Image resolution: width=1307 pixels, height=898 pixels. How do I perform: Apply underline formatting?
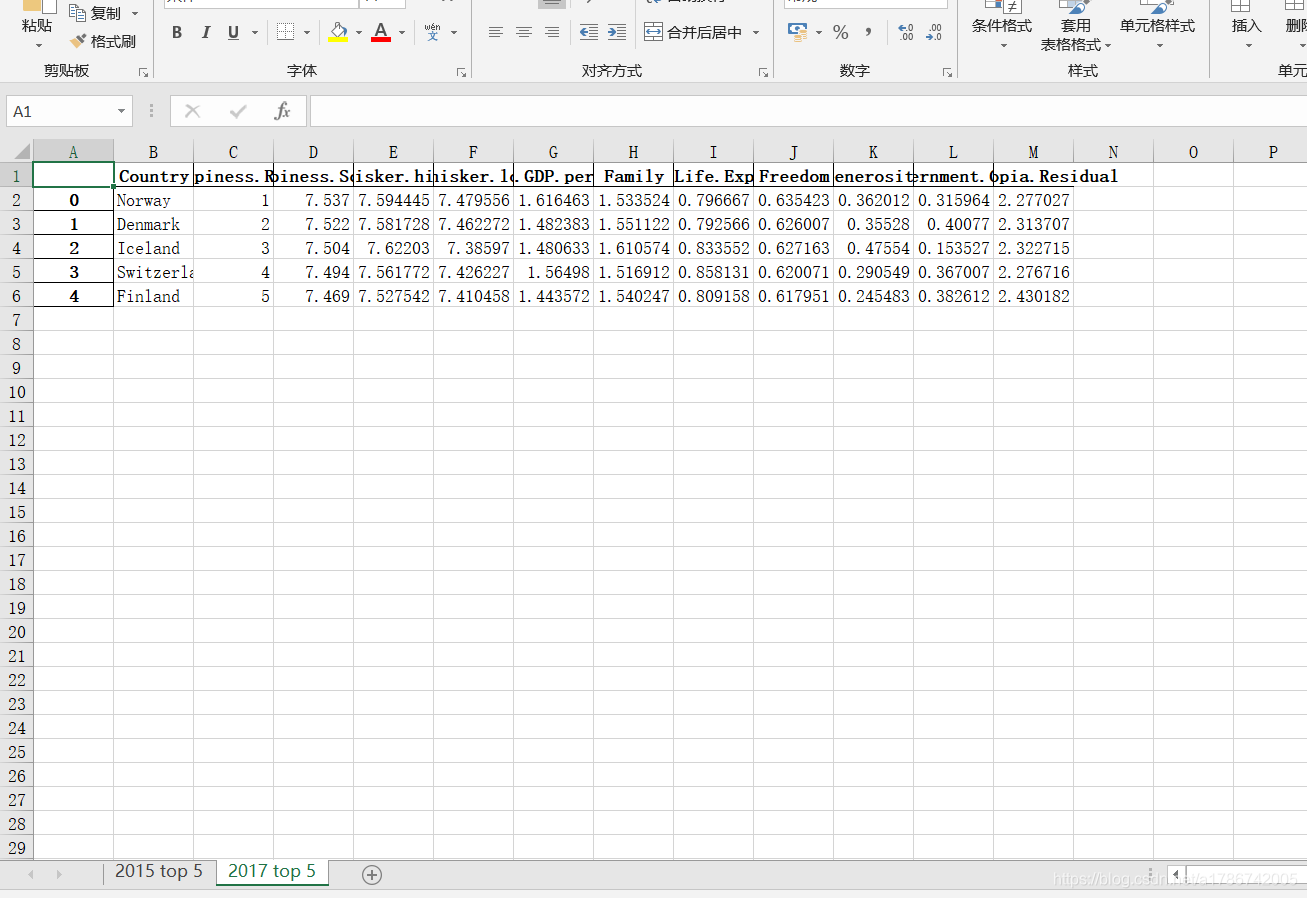(x=233, y=32)
